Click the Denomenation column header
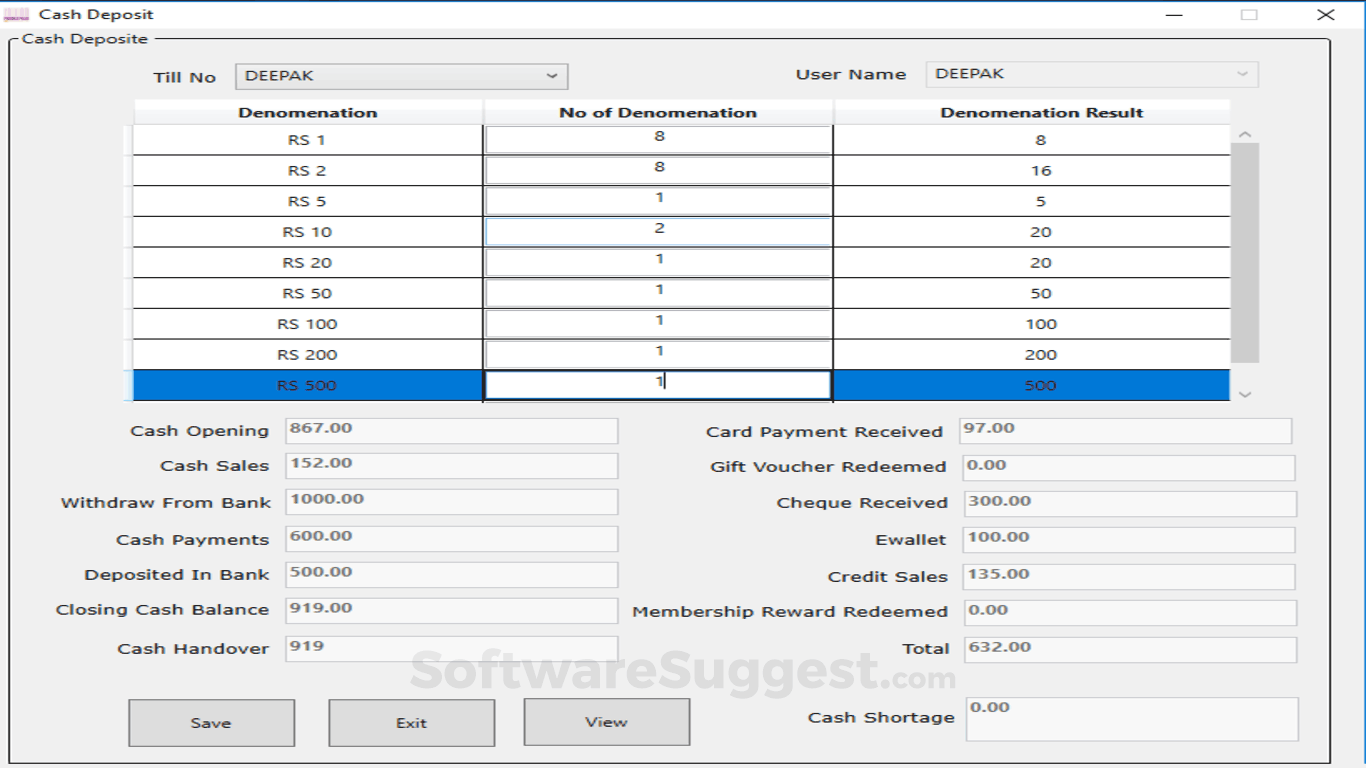 click(x=308, y=112)
